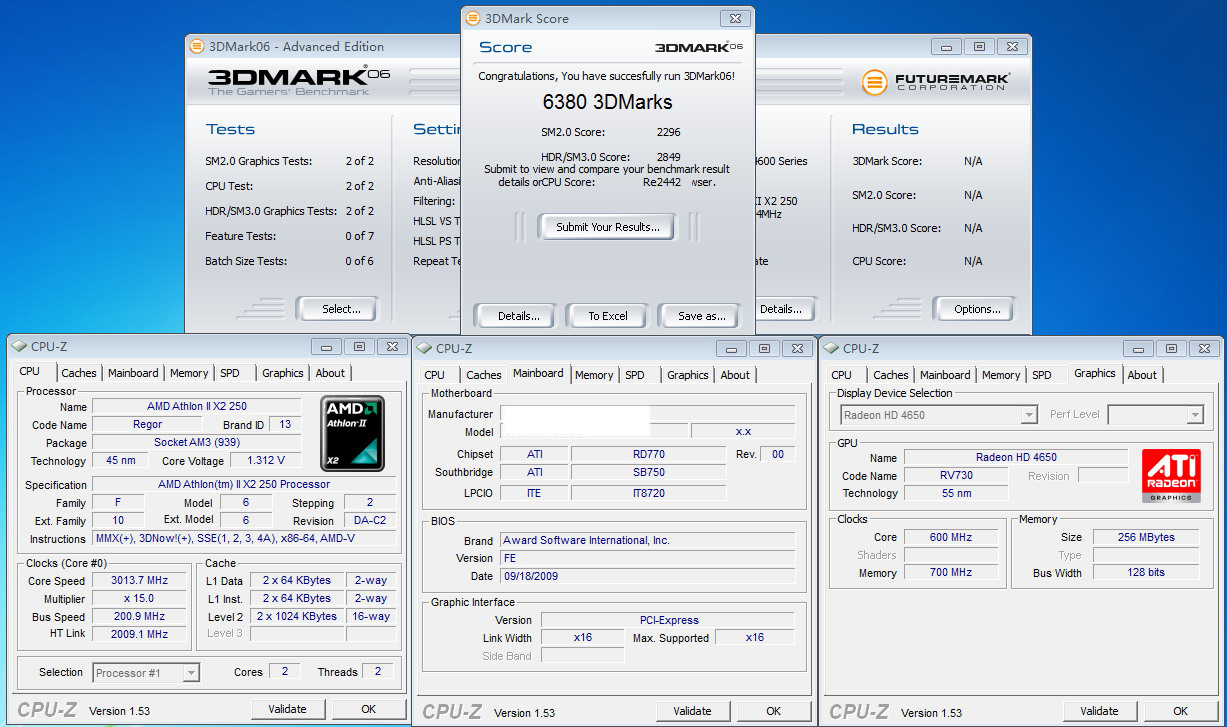Click the right CPU-Z window title icon
The height and width of the screenshot is (727, 1227).
coord(832,348)
